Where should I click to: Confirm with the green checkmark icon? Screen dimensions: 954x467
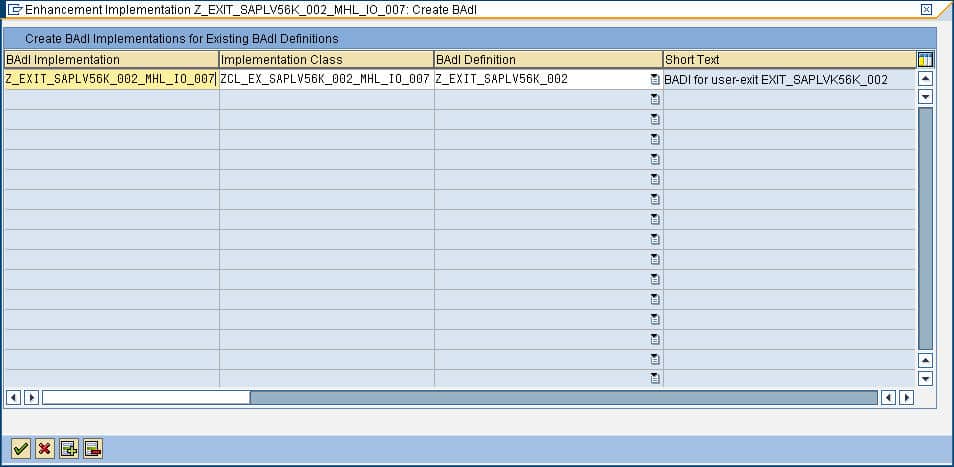click(x=21, y=449)
